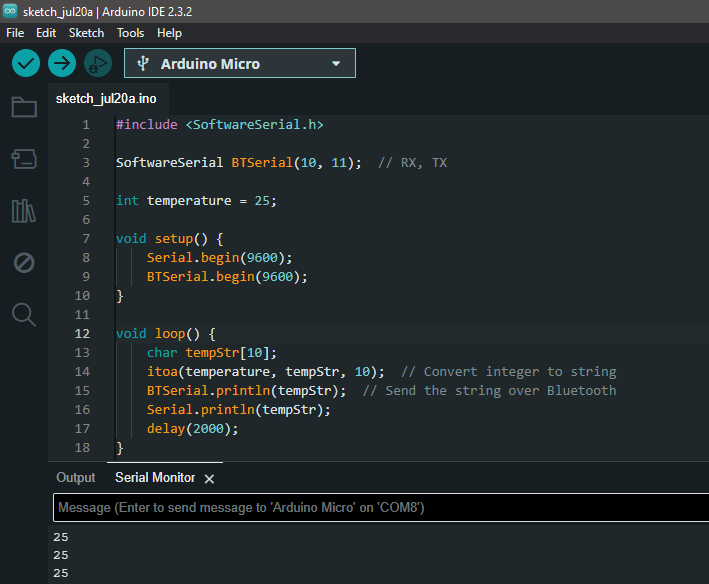Click the Upload arrow button
The height and width of the screenshot is (584, 709).
coord(62,63)
